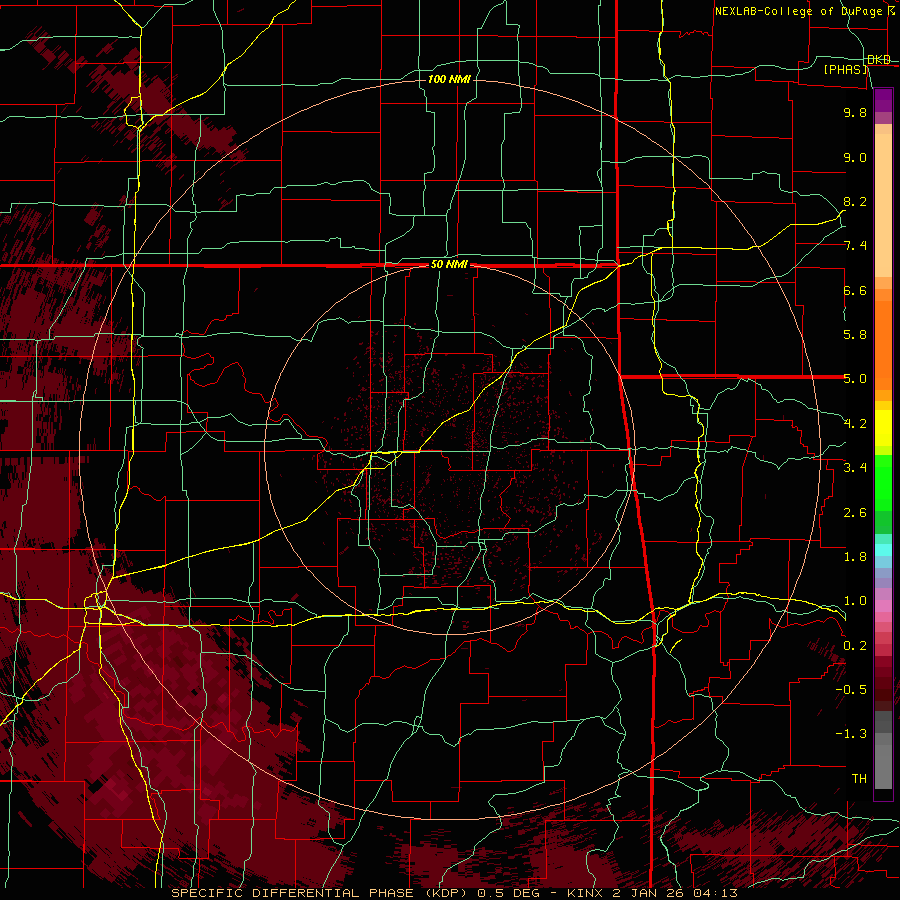Click the pink swatch on the legend
This screenshot has width=900, height=900.
(x=883, y=606)
